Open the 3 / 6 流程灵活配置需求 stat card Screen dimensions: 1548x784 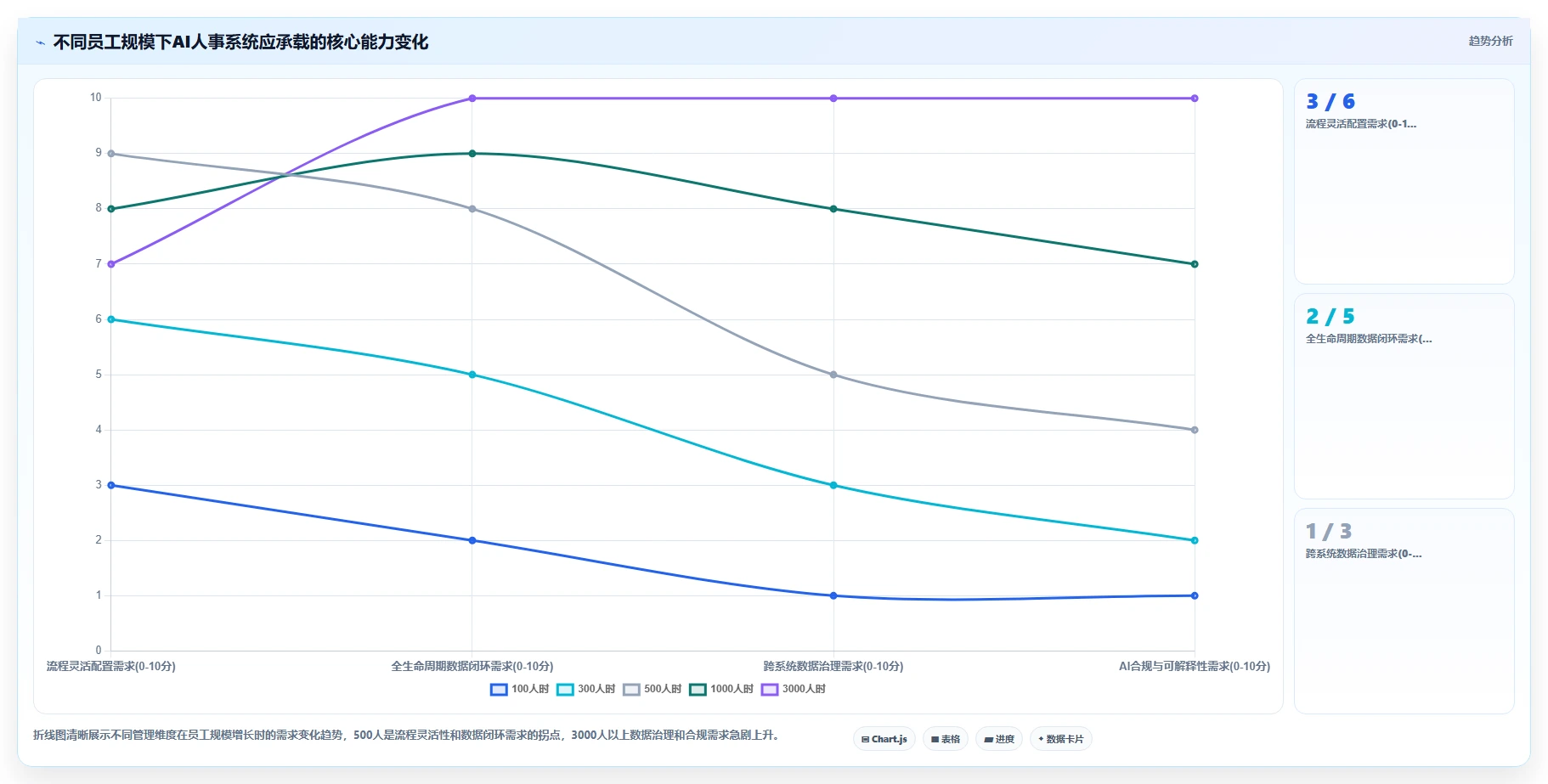tap(1404, 181)
